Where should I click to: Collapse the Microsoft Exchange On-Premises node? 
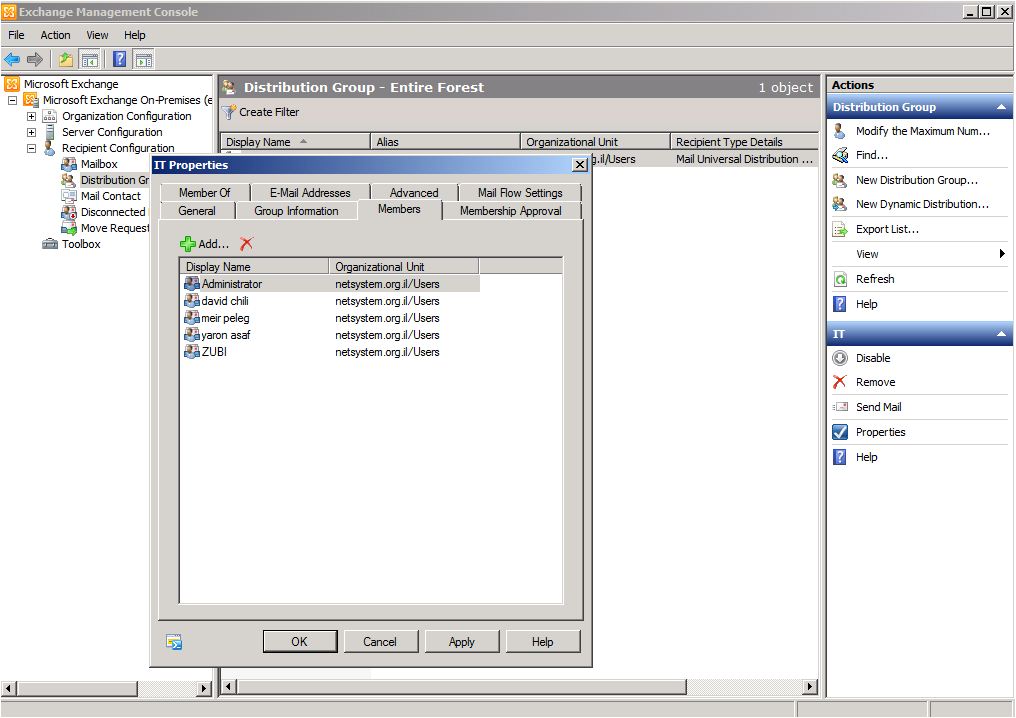pyautogui.click(x=12, y=100)
